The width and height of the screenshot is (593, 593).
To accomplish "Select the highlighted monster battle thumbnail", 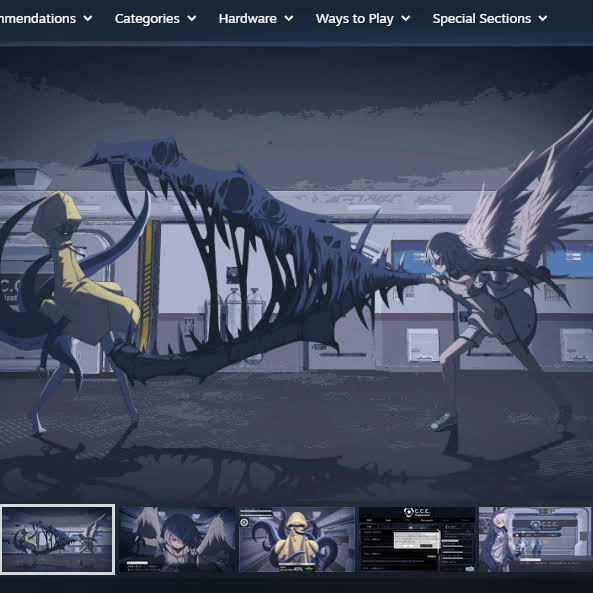I will (x=57, y=539).
